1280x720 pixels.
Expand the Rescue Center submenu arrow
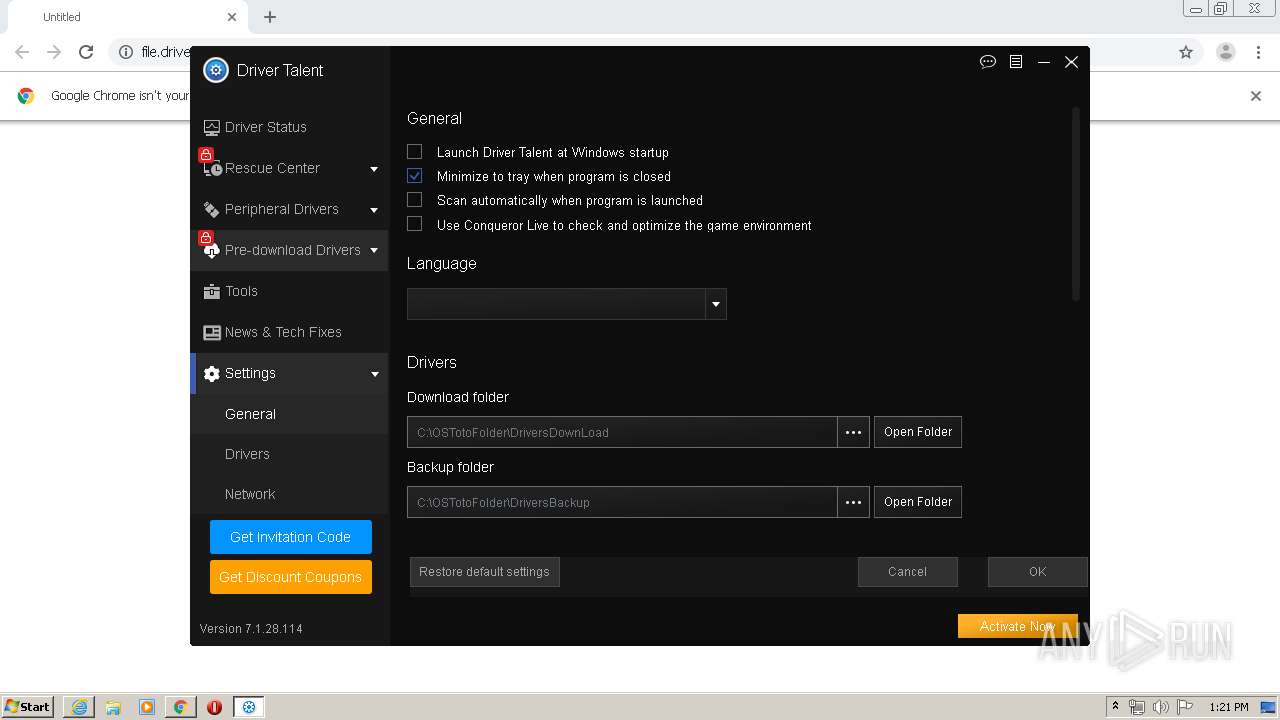[x=374, y=169]
